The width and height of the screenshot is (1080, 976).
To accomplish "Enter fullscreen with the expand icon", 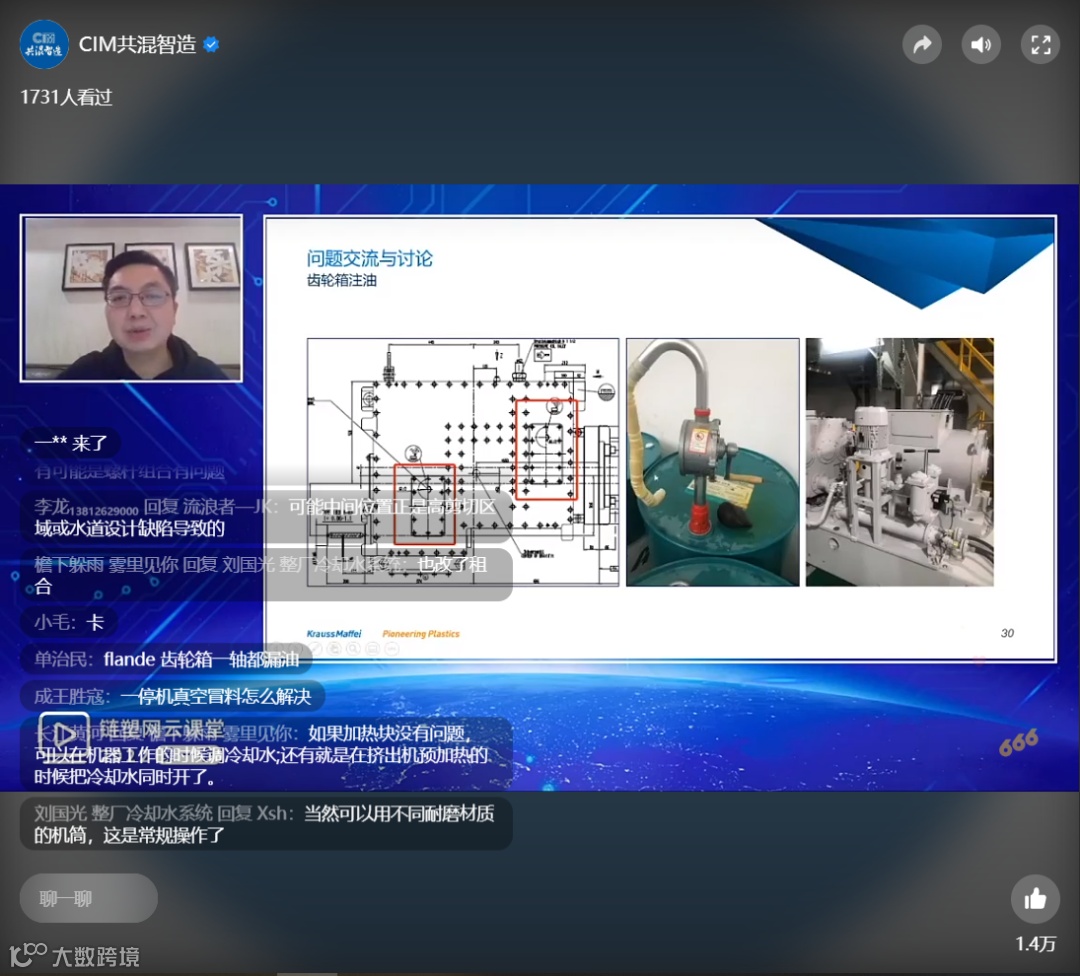I will pos(1040,45).
